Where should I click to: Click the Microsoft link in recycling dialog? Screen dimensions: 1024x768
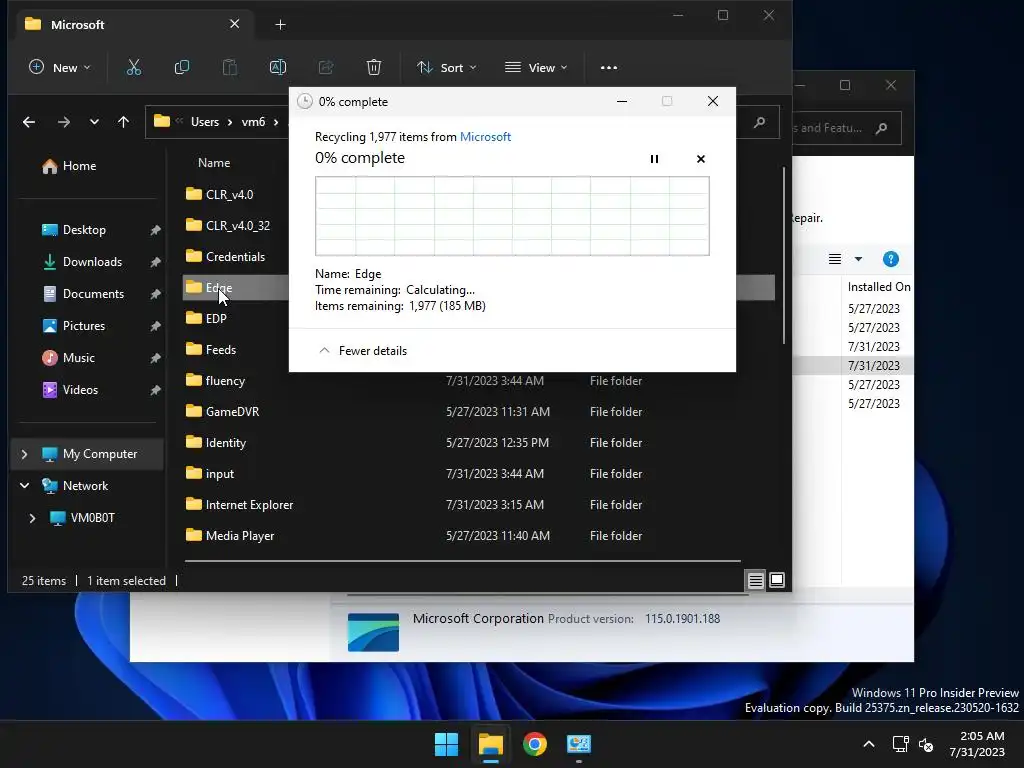(485, 136)
